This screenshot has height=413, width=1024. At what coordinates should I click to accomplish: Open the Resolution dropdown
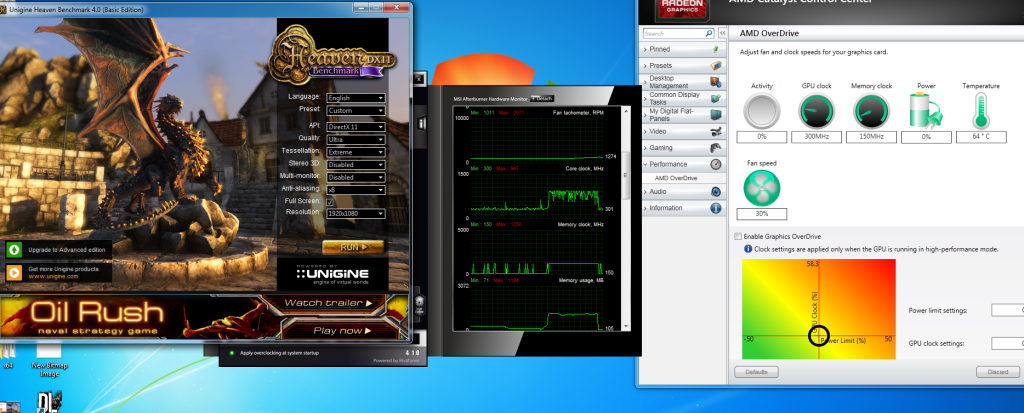[x=352, y=213]
